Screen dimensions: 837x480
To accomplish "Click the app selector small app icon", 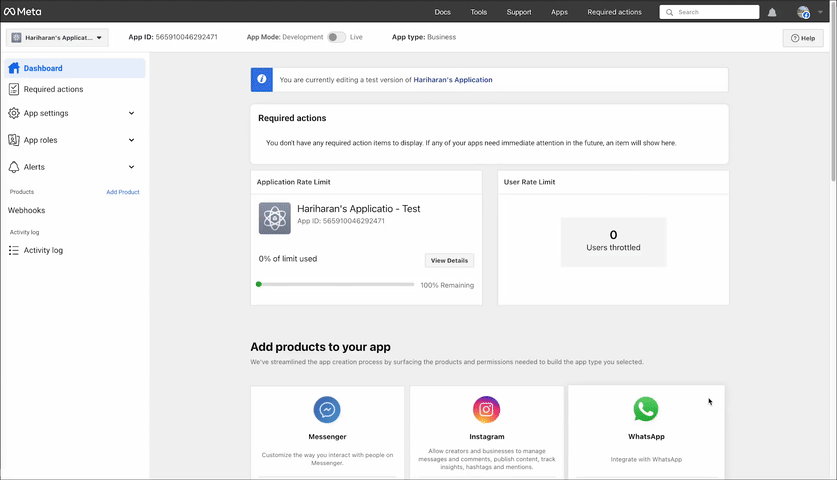I will click(17, 37).
